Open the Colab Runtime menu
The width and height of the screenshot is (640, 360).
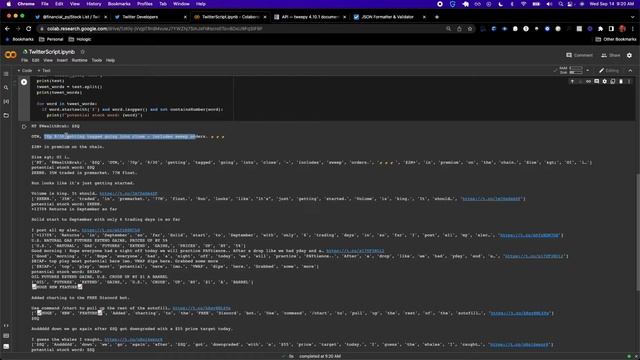coord(79,60)
